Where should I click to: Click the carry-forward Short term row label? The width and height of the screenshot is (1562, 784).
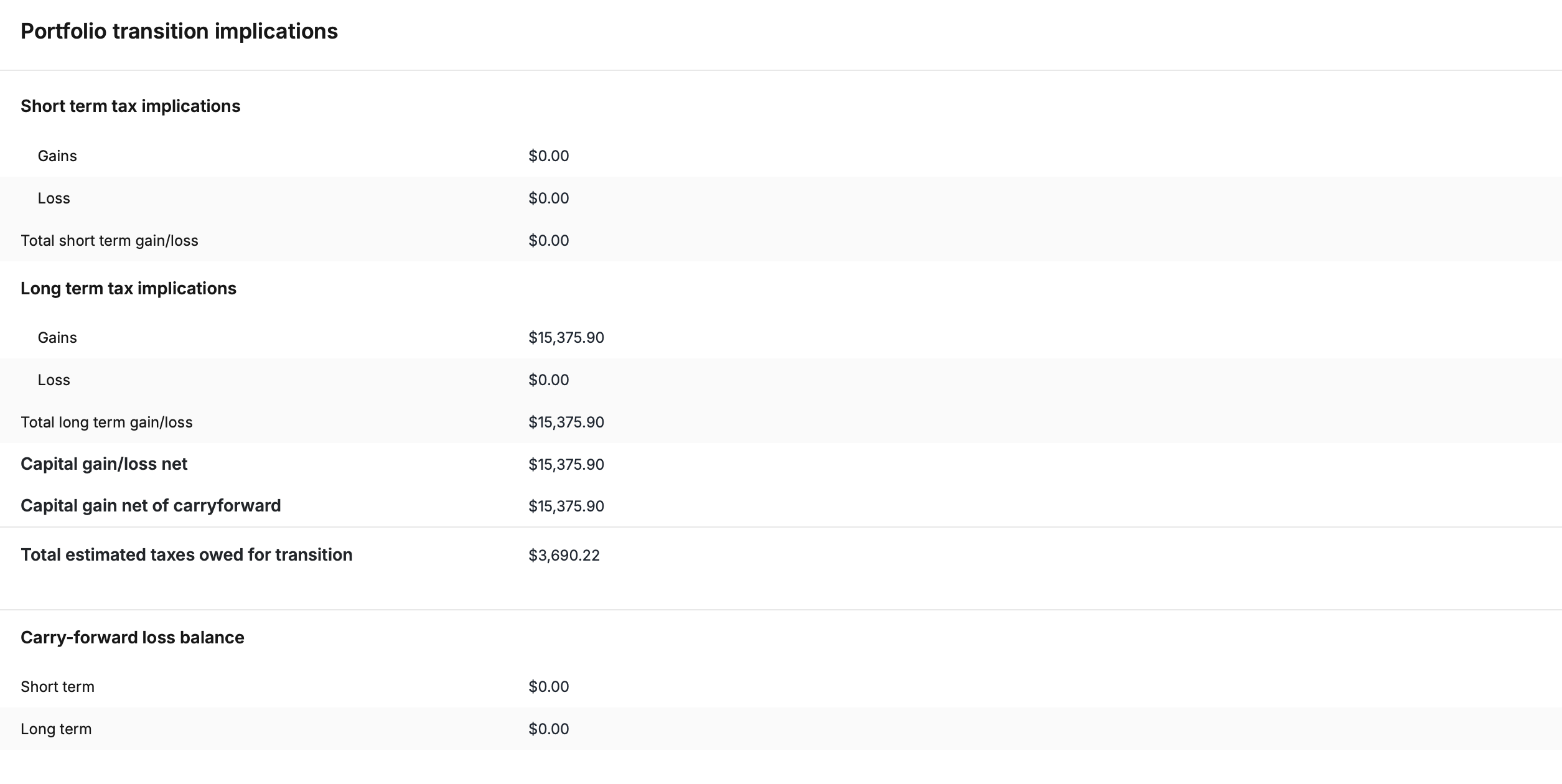57,687
